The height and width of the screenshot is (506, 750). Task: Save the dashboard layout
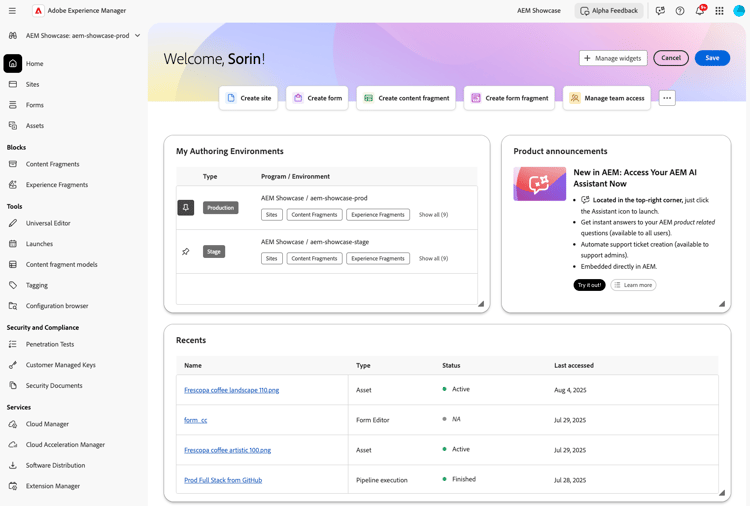[x=712, y=58]
